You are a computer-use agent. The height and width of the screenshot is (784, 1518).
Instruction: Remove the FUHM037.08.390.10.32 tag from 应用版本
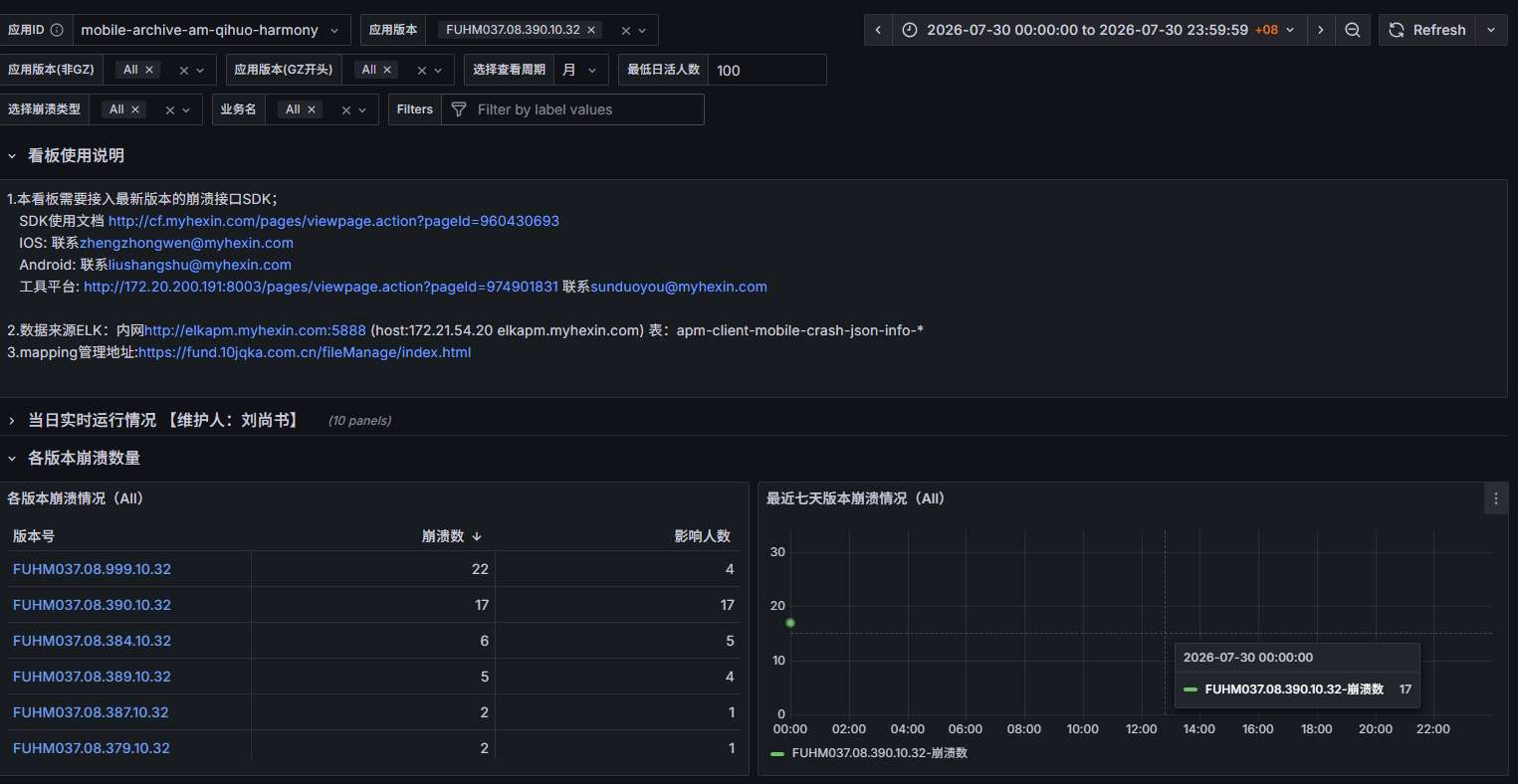coord(591,30)
